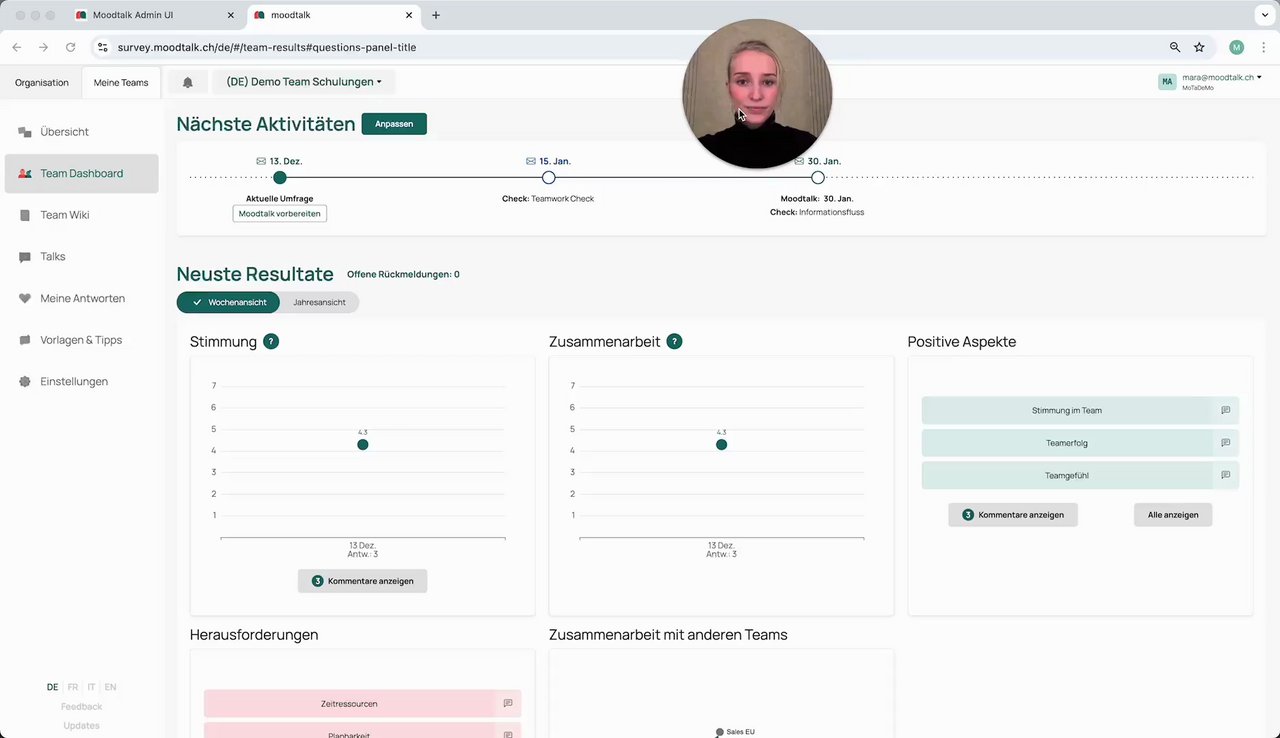Close the moodtalk browser tab

click(x=408, y=15)
